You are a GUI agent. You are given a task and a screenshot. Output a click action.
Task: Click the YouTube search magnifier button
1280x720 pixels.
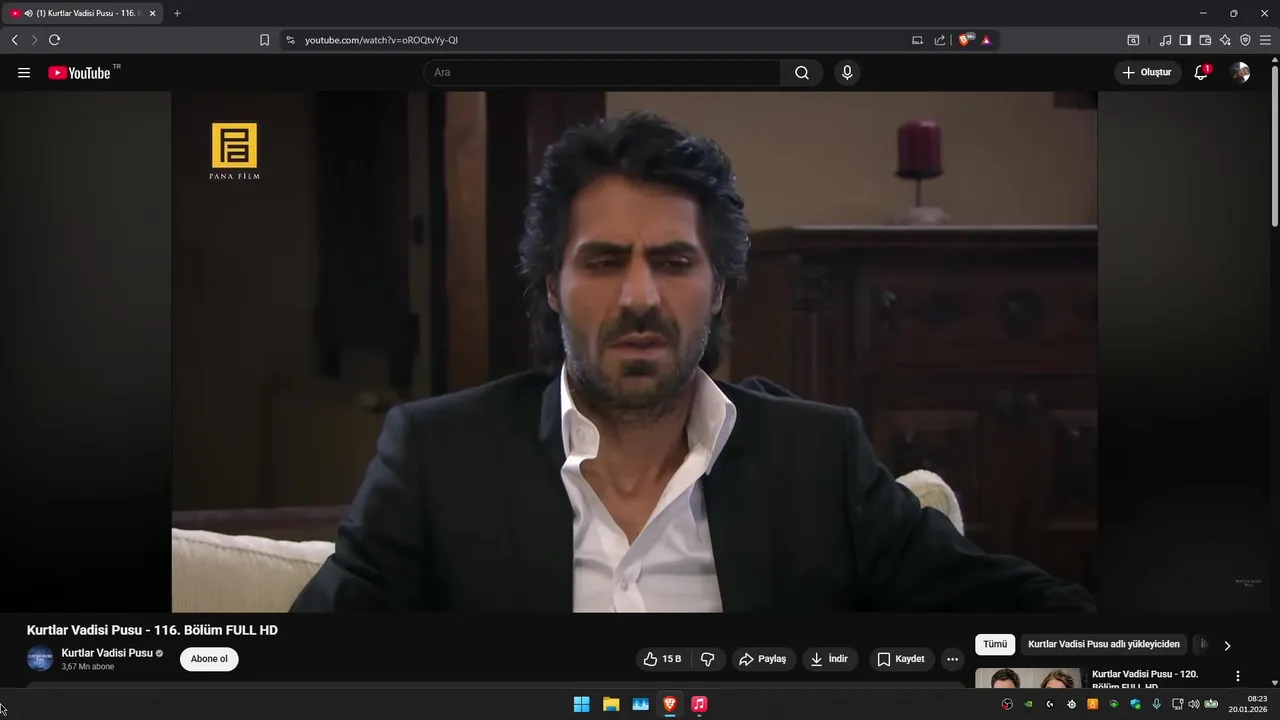tap(802, 73)
